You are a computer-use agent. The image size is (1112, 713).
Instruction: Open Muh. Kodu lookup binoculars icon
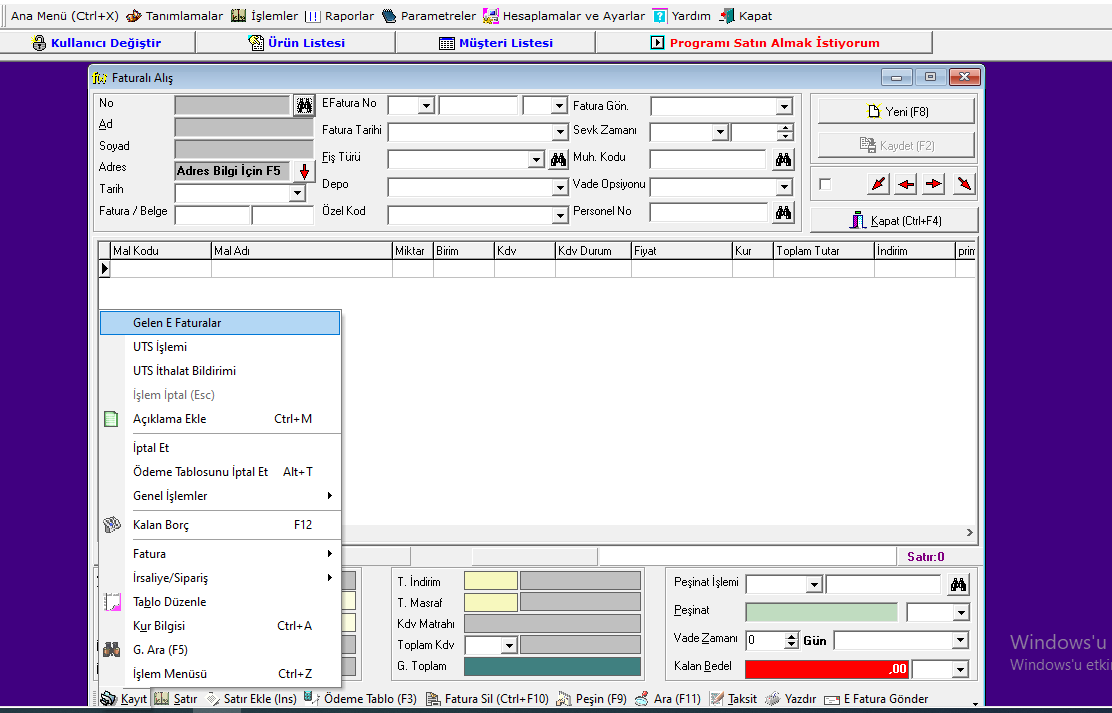point(783,159)
